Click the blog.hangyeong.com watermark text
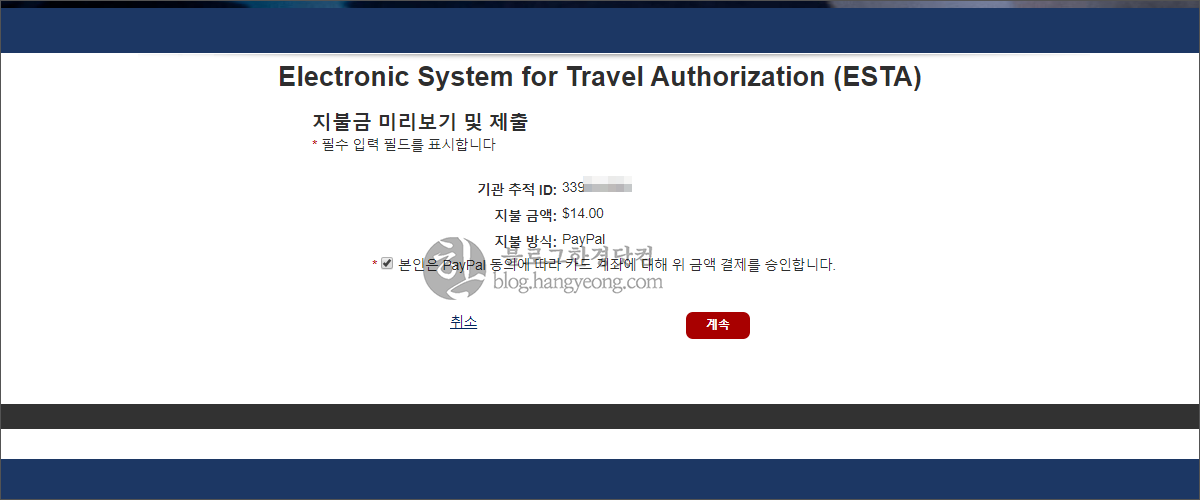This screenshot has width=1200, height=500. pyautogui.click(x=578, y=283)
